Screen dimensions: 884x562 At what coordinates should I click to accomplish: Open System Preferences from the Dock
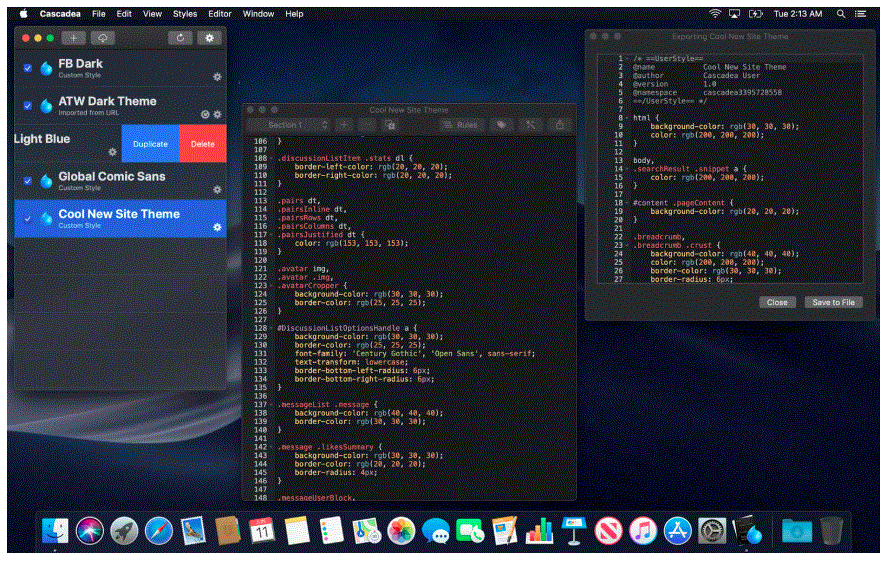point(712,531)
